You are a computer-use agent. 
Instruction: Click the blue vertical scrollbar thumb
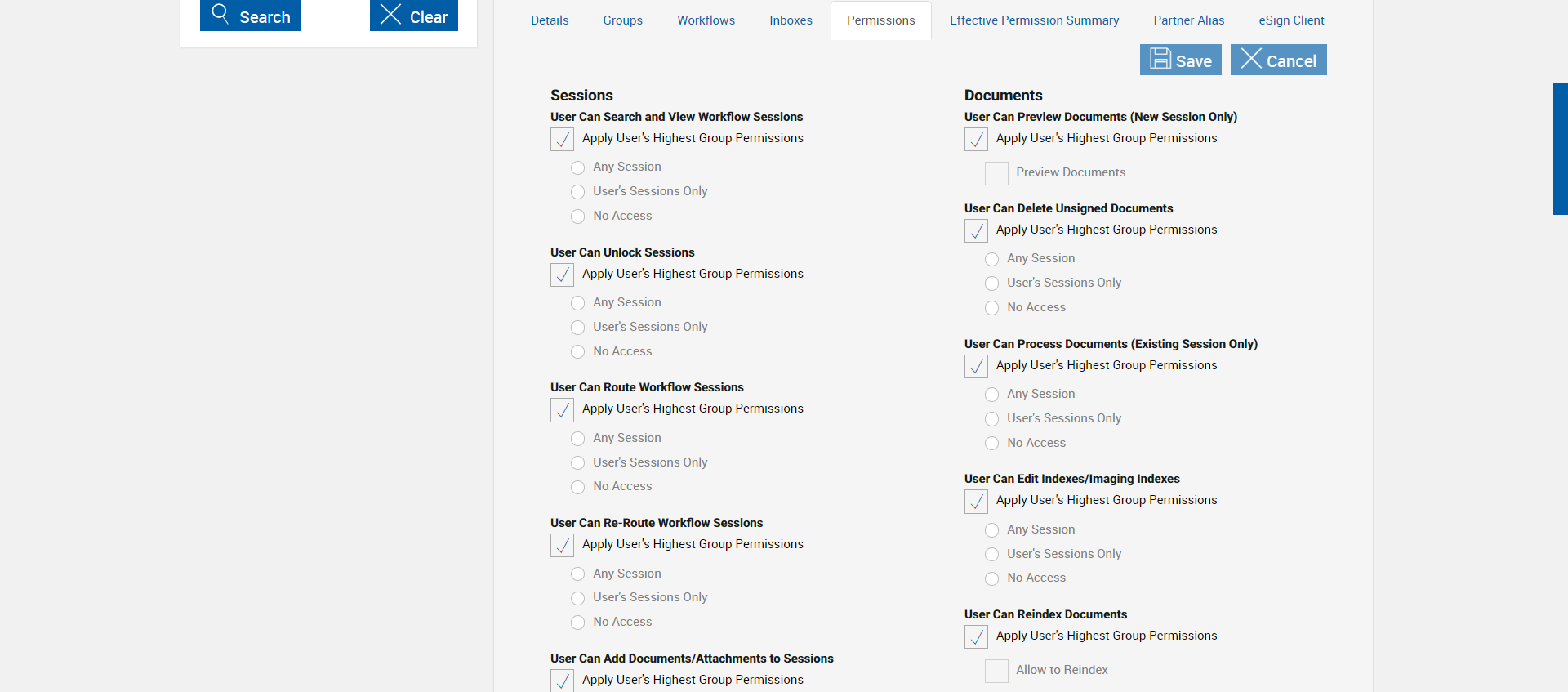(1560, 149)
